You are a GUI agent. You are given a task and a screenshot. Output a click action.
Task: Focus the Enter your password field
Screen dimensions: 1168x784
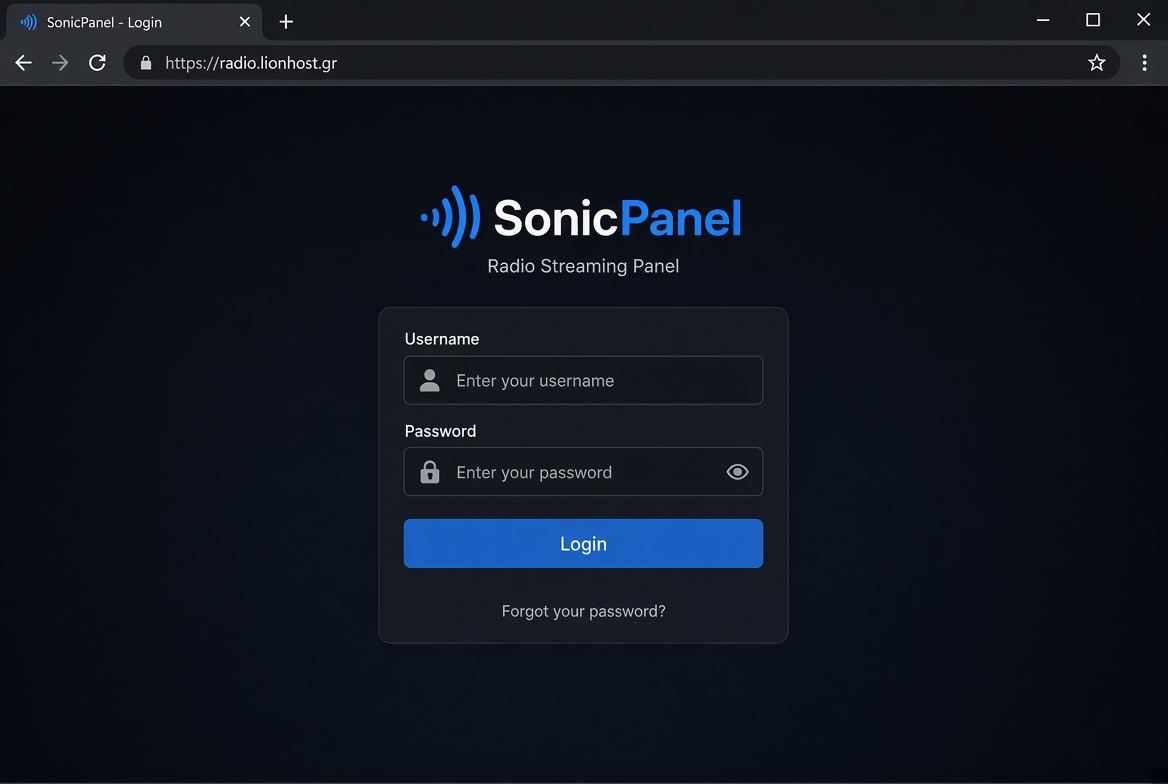coord(583,472)
